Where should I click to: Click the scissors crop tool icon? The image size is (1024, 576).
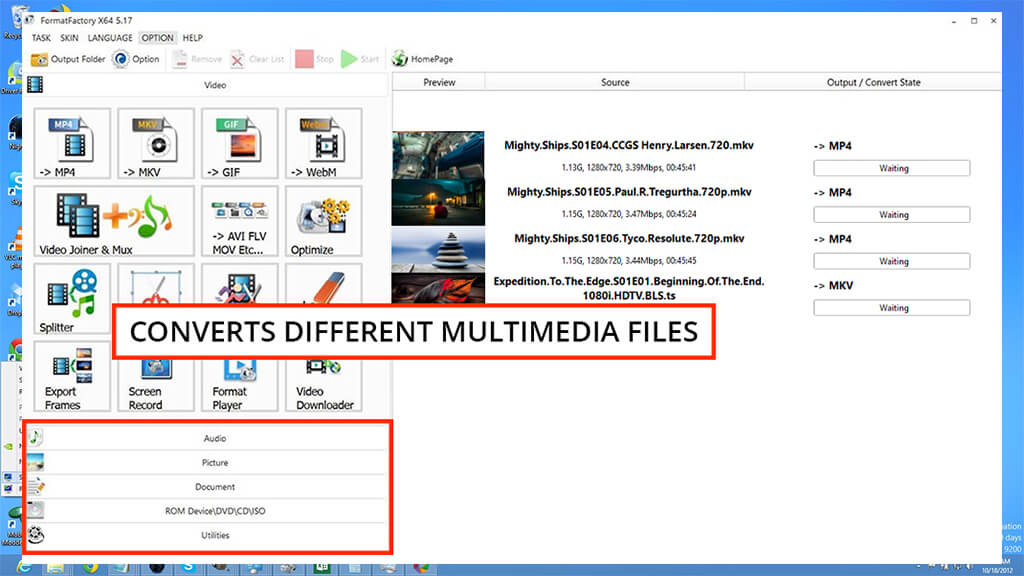(156, 285)
